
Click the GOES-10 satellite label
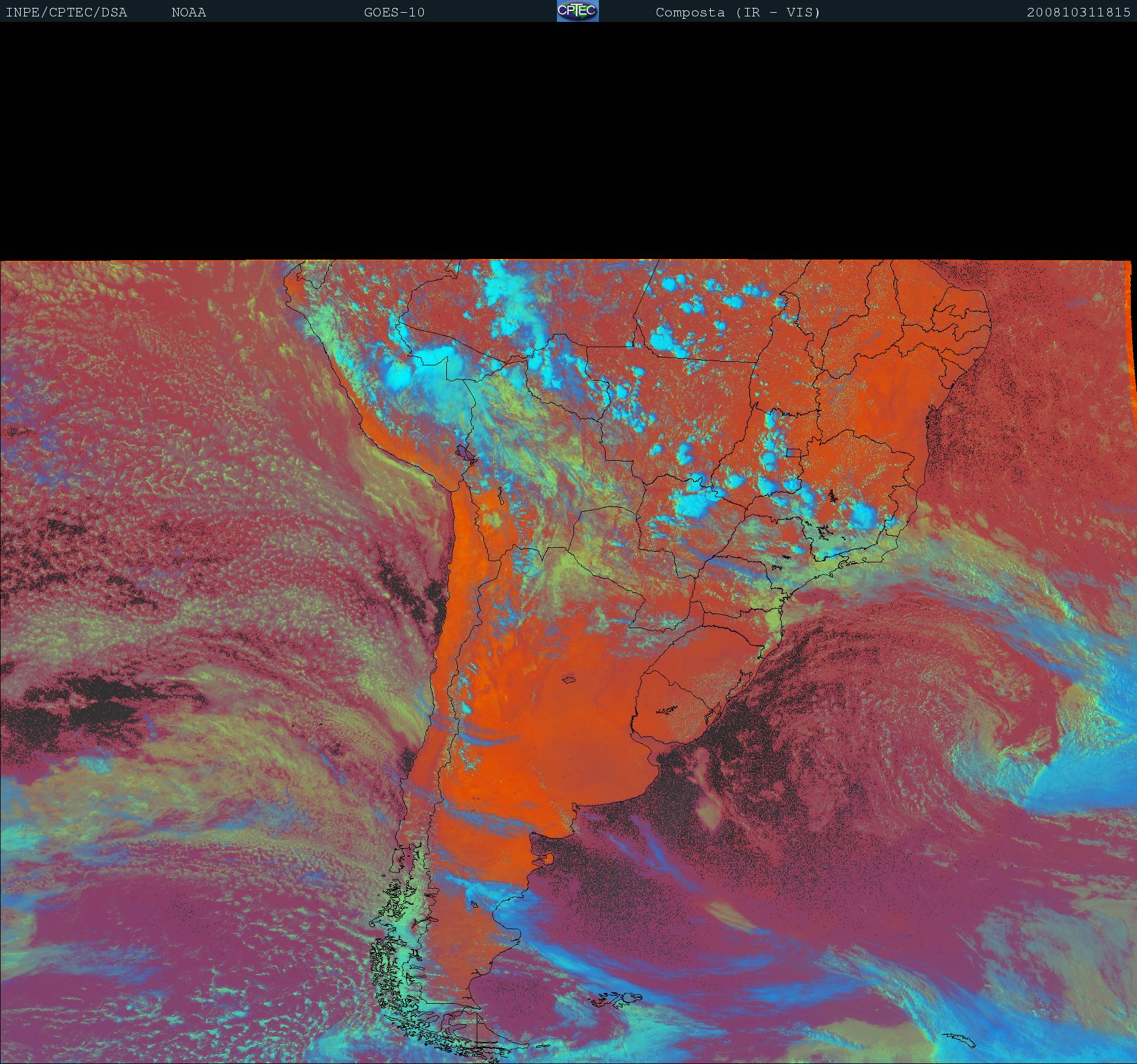tap(394, 12)
